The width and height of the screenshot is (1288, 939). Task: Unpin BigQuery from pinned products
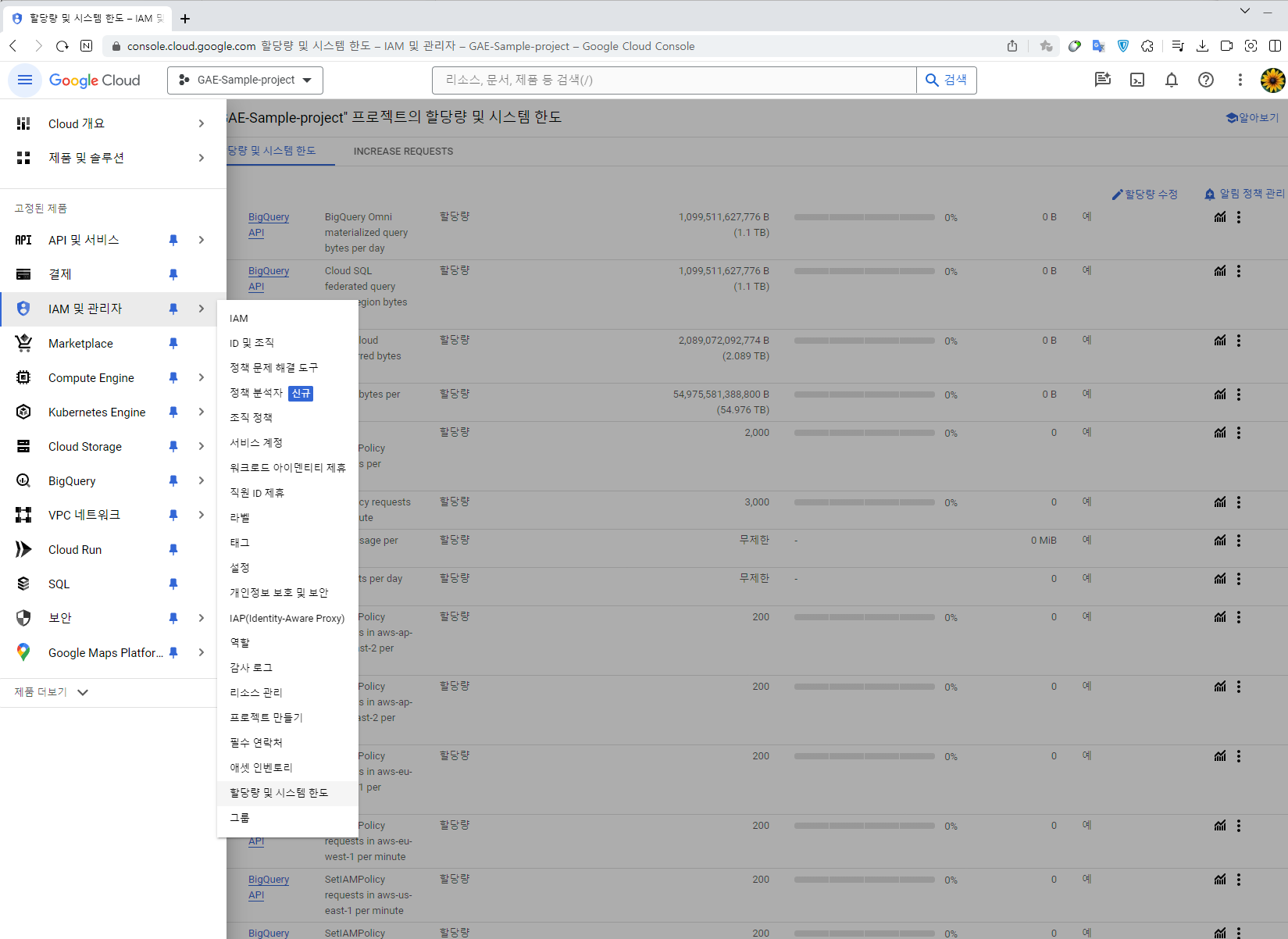pos(173,480)
